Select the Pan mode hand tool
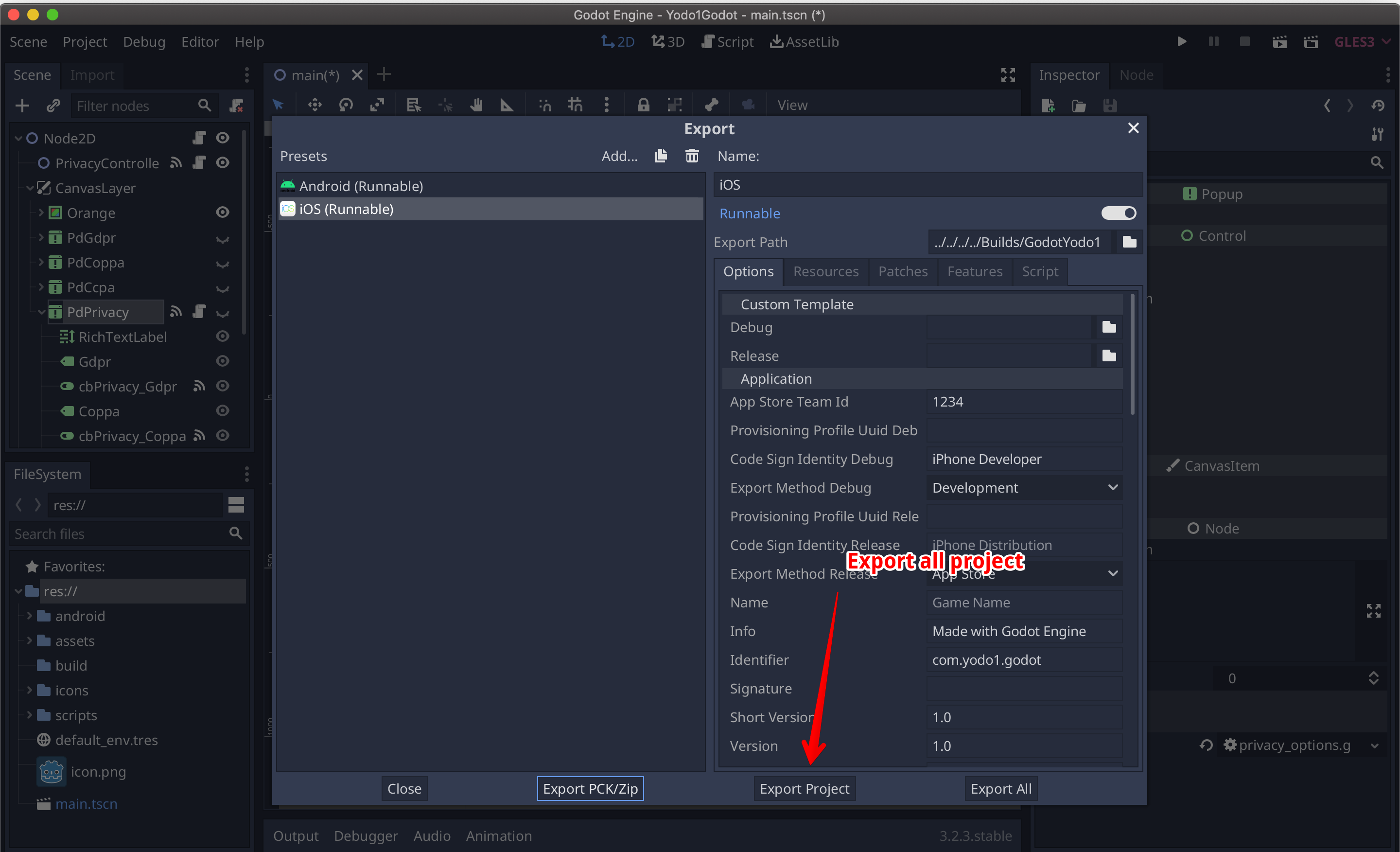Viewport: 1400px width, 852px height. pos(476,105)
